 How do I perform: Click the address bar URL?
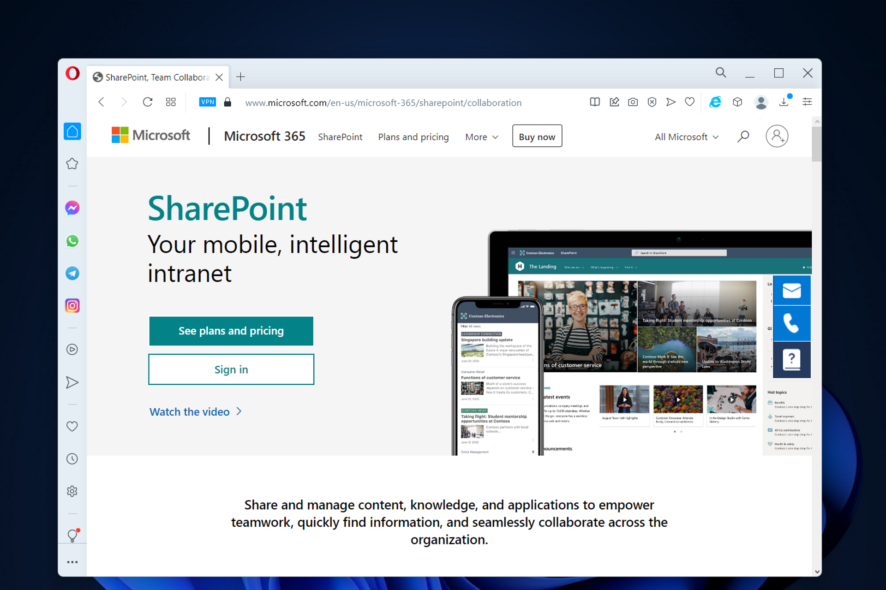click(383, 103)
